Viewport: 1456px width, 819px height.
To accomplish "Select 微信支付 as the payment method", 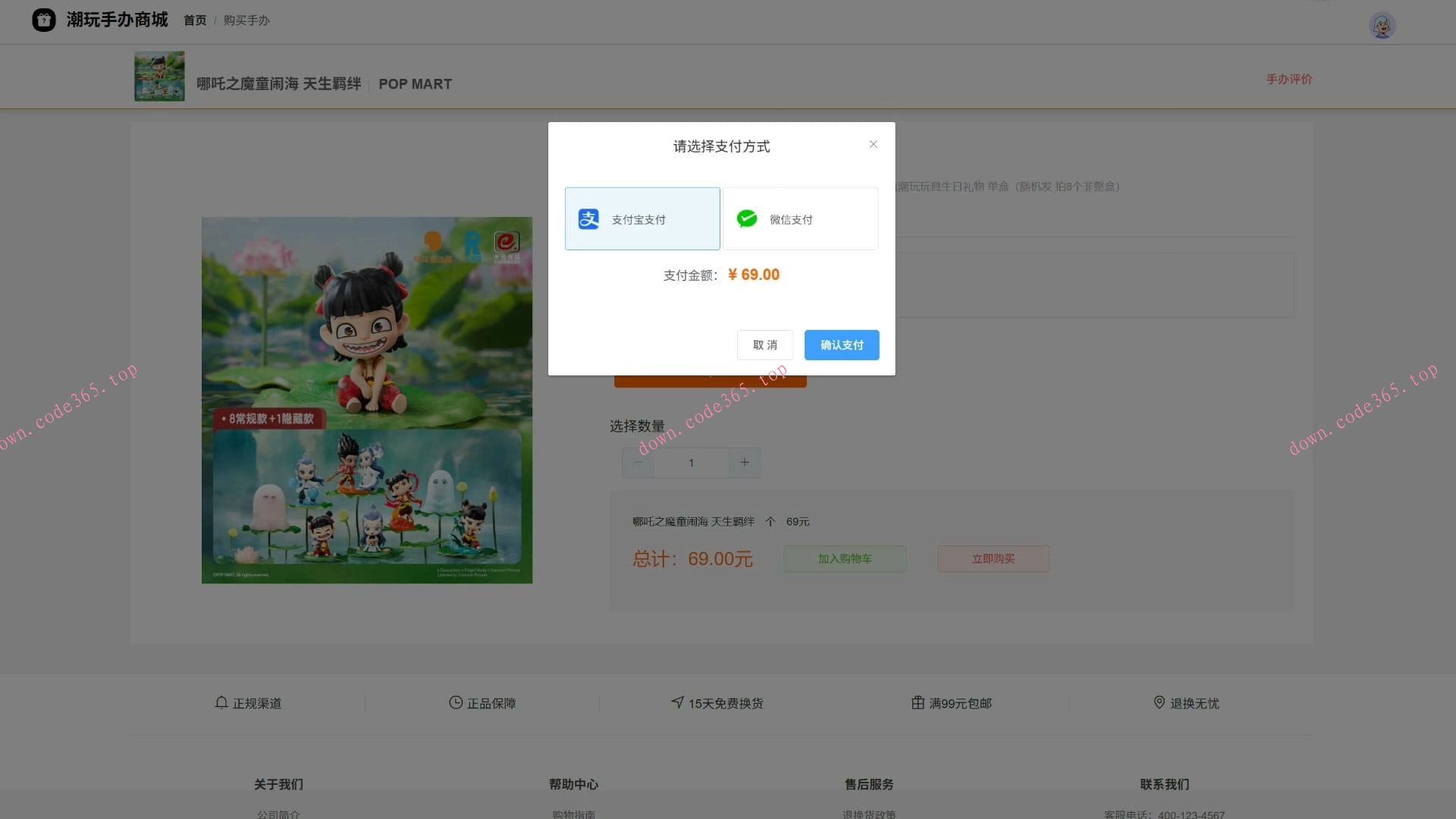I will (x=800, y=218).
